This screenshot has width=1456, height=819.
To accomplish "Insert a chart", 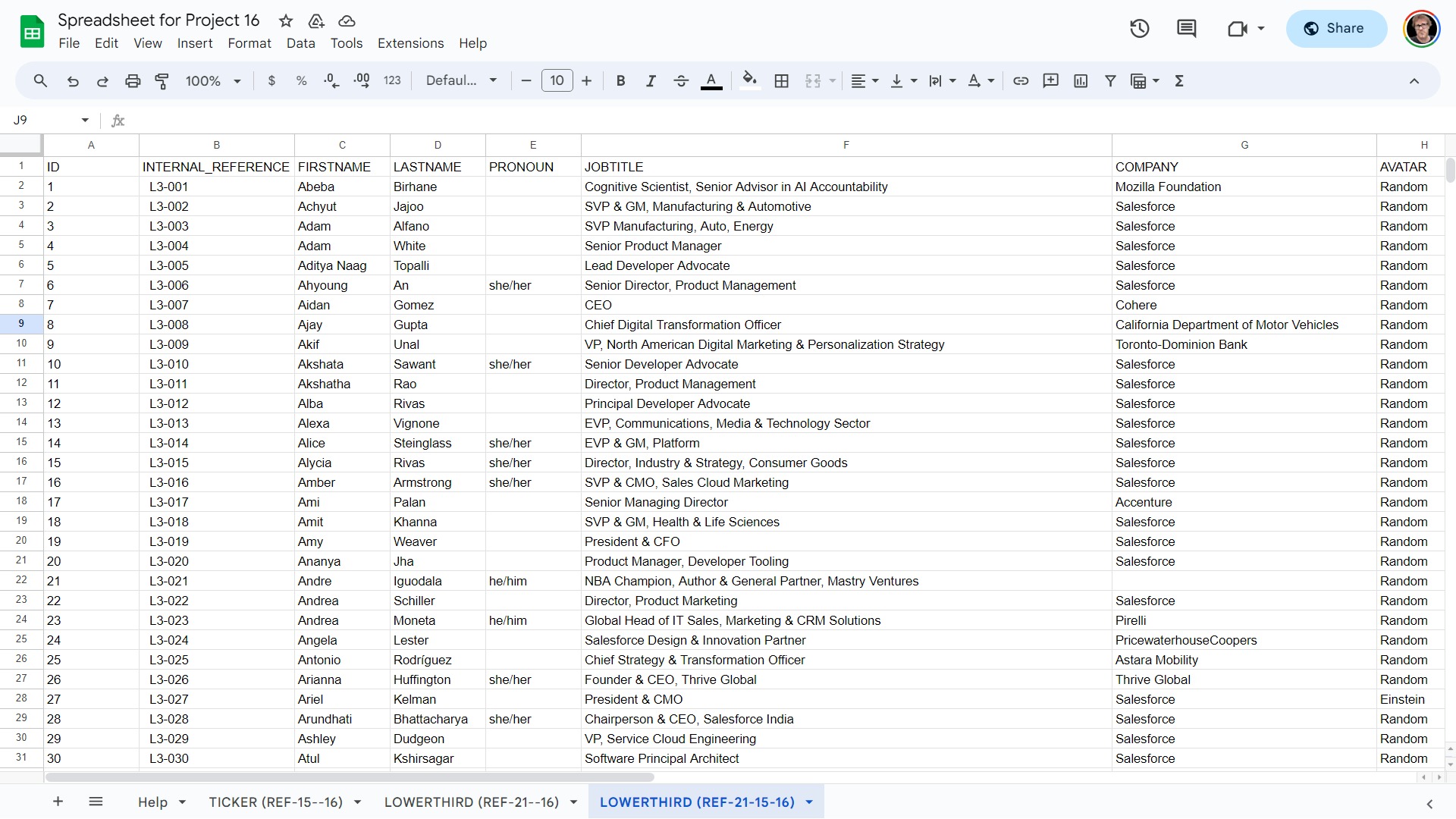I will click(x=1081, y=81).
